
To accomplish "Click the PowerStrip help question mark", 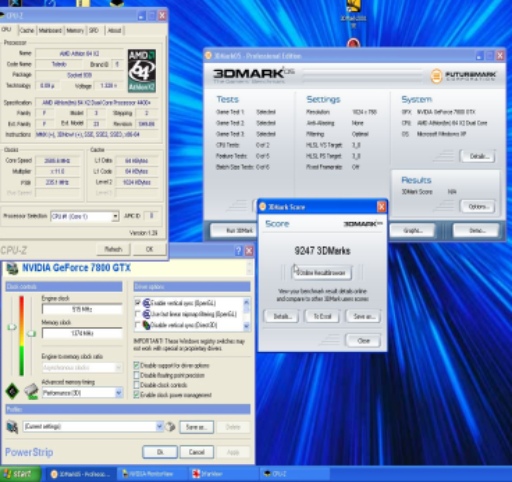I will click(238, 251).
